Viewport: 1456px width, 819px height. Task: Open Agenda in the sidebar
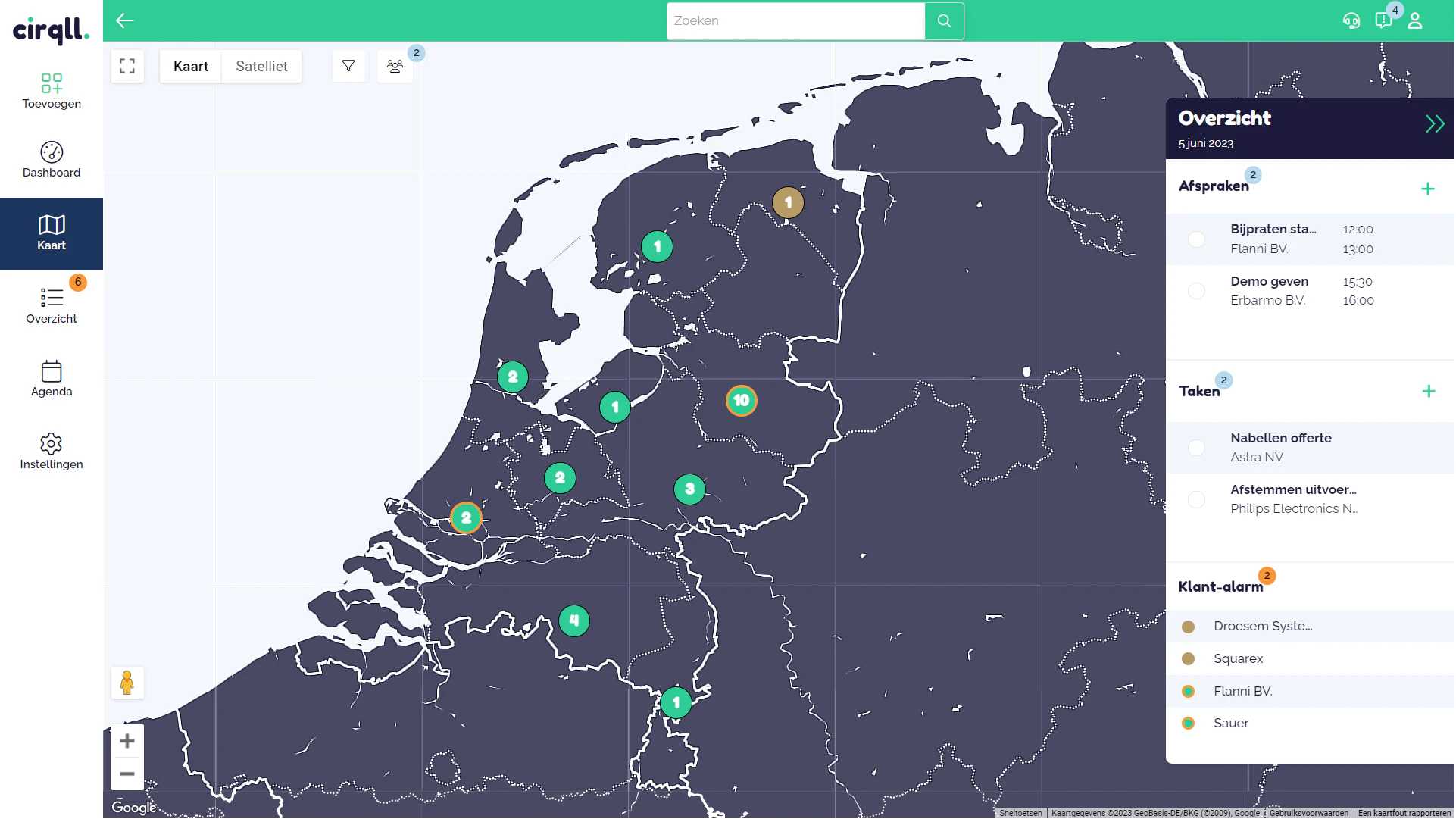52,379
